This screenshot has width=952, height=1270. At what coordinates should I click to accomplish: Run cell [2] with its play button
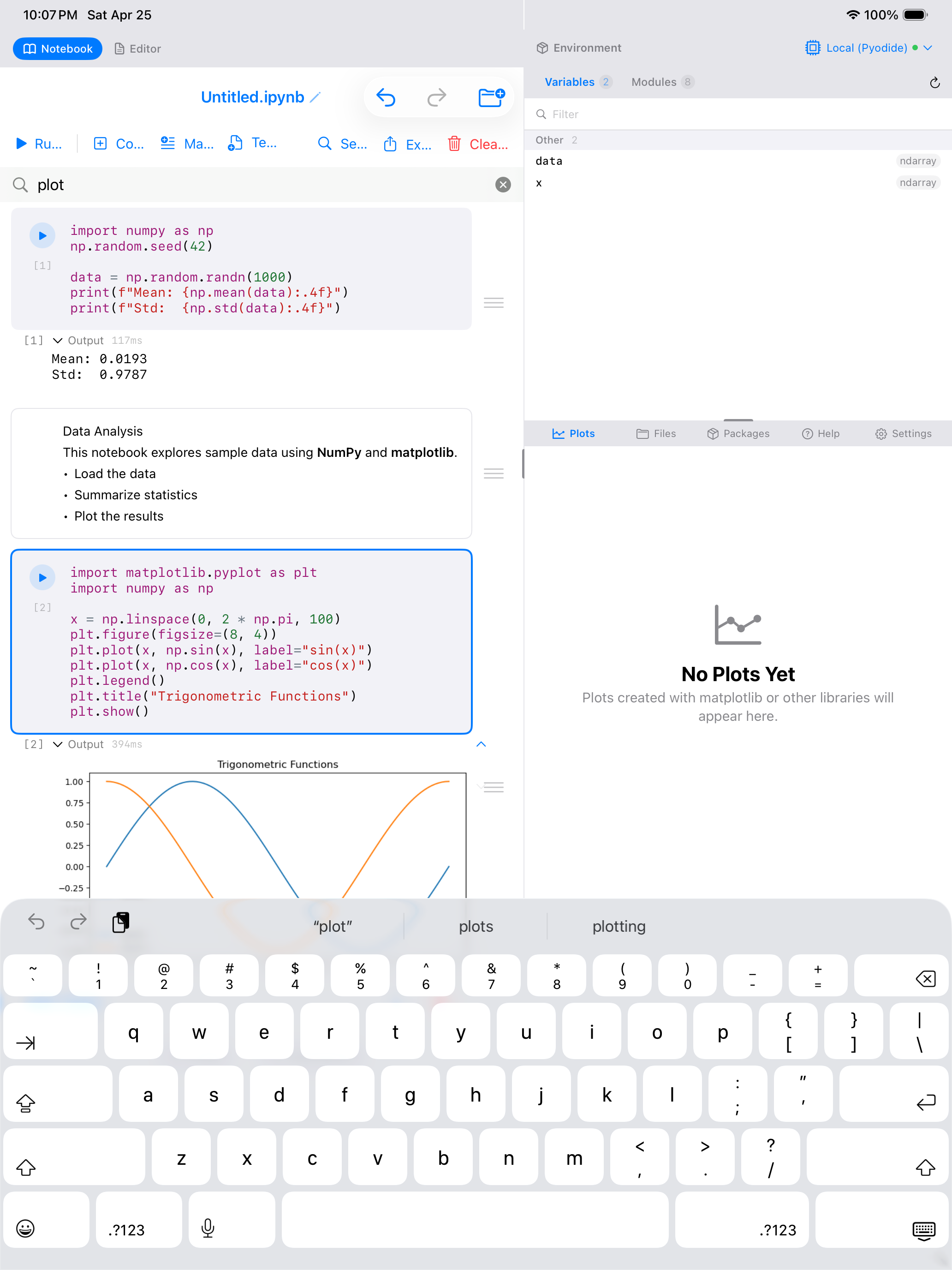(x=42, y=578)
